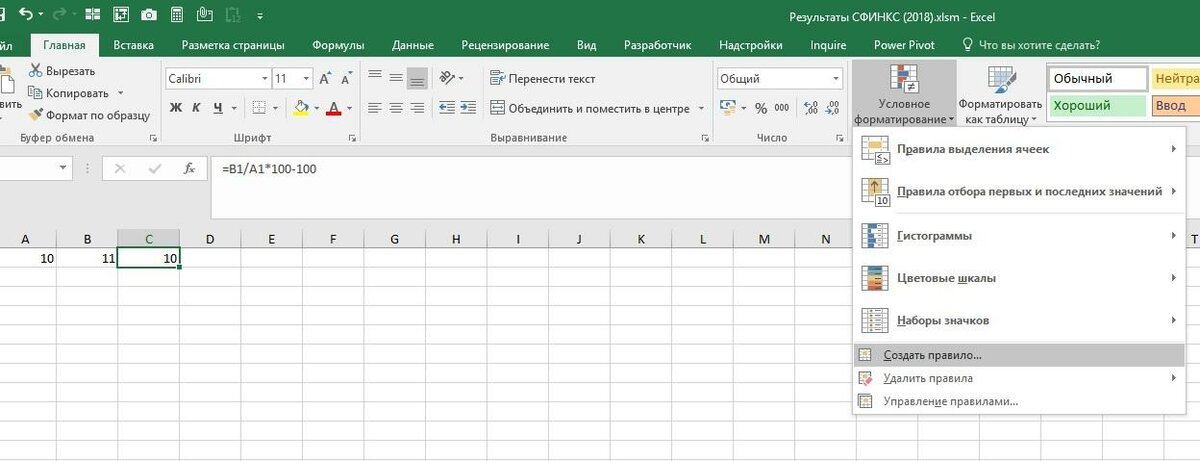The width and height of the screenshot is (1200, 461).
Task: Click Объединить и поместить в центре
Action: point(590,108)
